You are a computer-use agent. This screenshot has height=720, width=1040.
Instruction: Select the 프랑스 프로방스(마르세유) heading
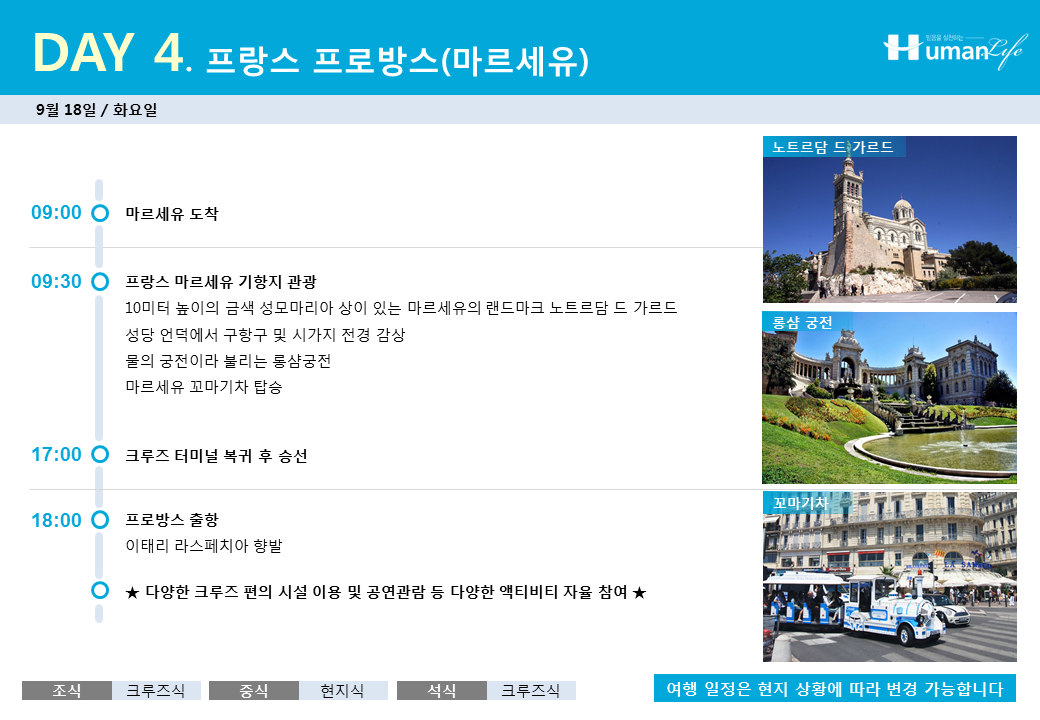click(397, 61)
